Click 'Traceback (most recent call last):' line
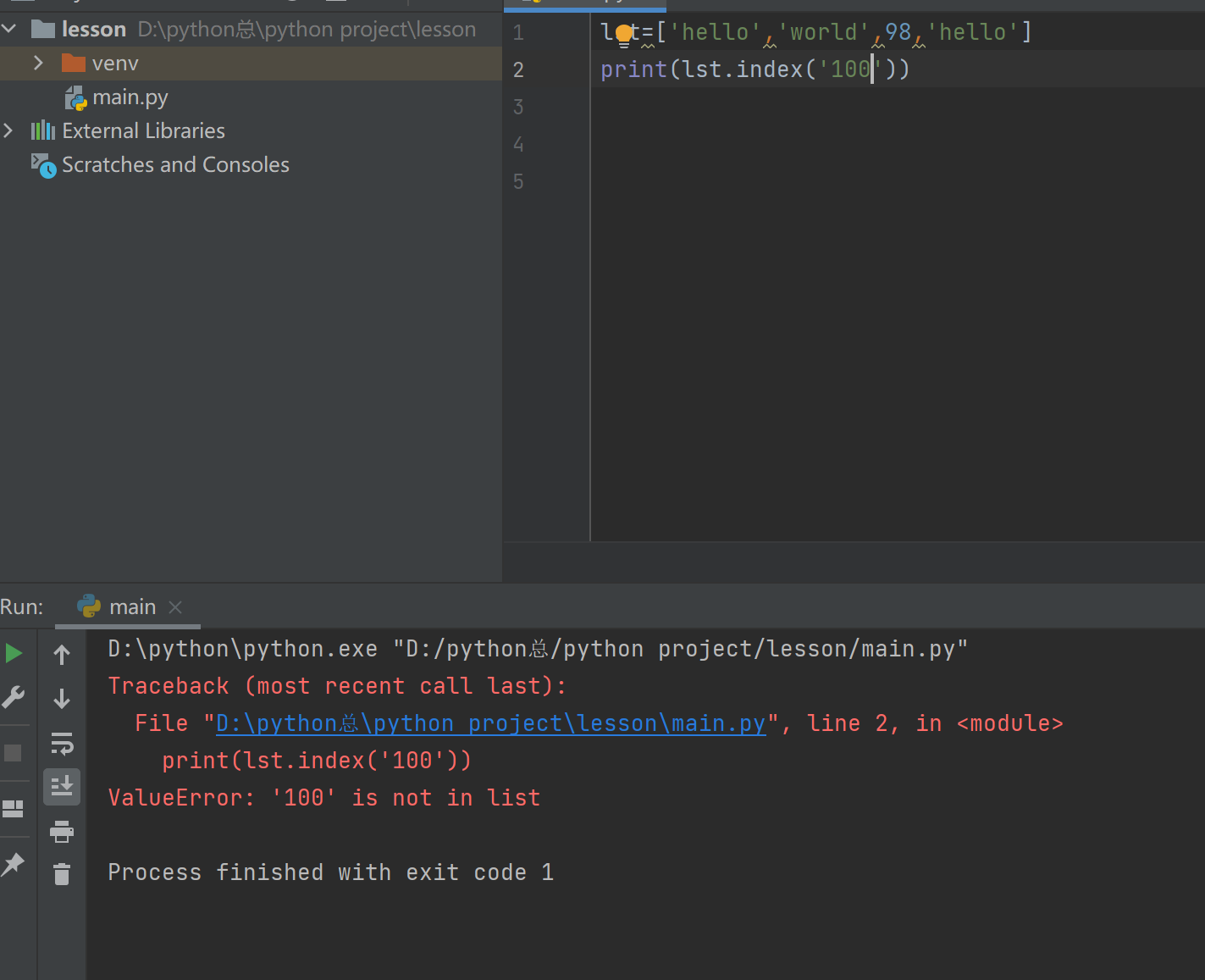Viewport: 1205px width, 980px height. (x=338, y=686)
